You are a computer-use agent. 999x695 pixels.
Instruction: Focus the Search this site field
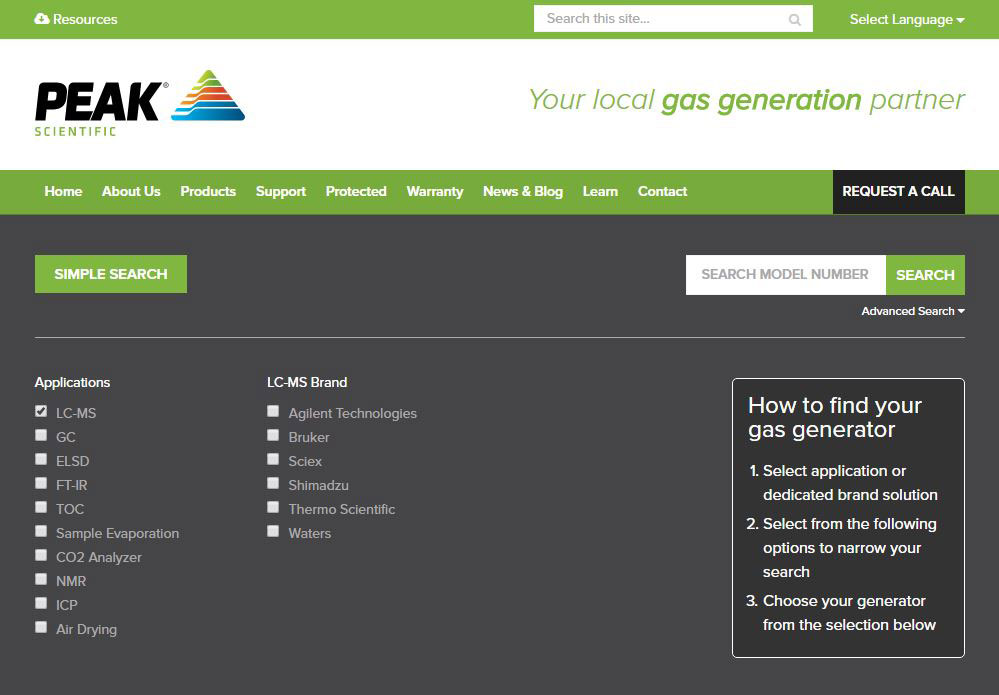click(x=673, y=18)
